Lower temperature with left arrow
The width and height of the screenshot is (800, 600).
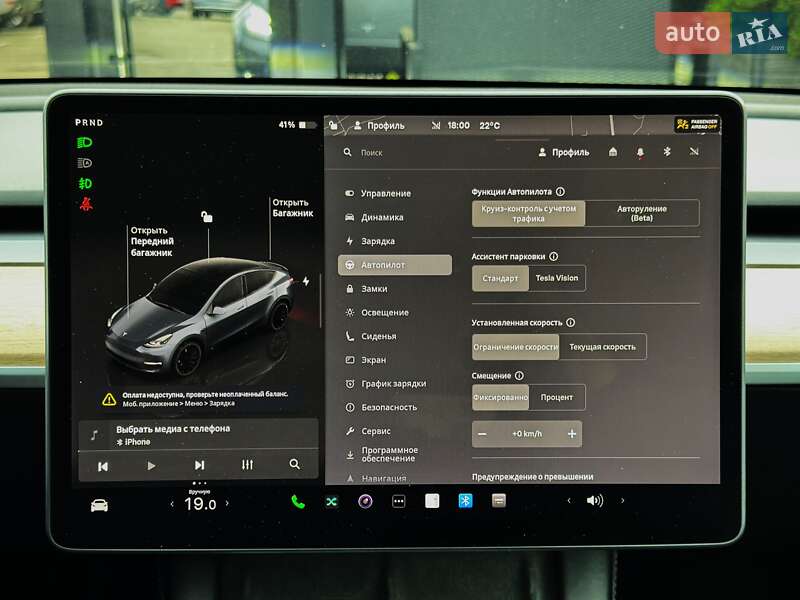pos(172,504)
